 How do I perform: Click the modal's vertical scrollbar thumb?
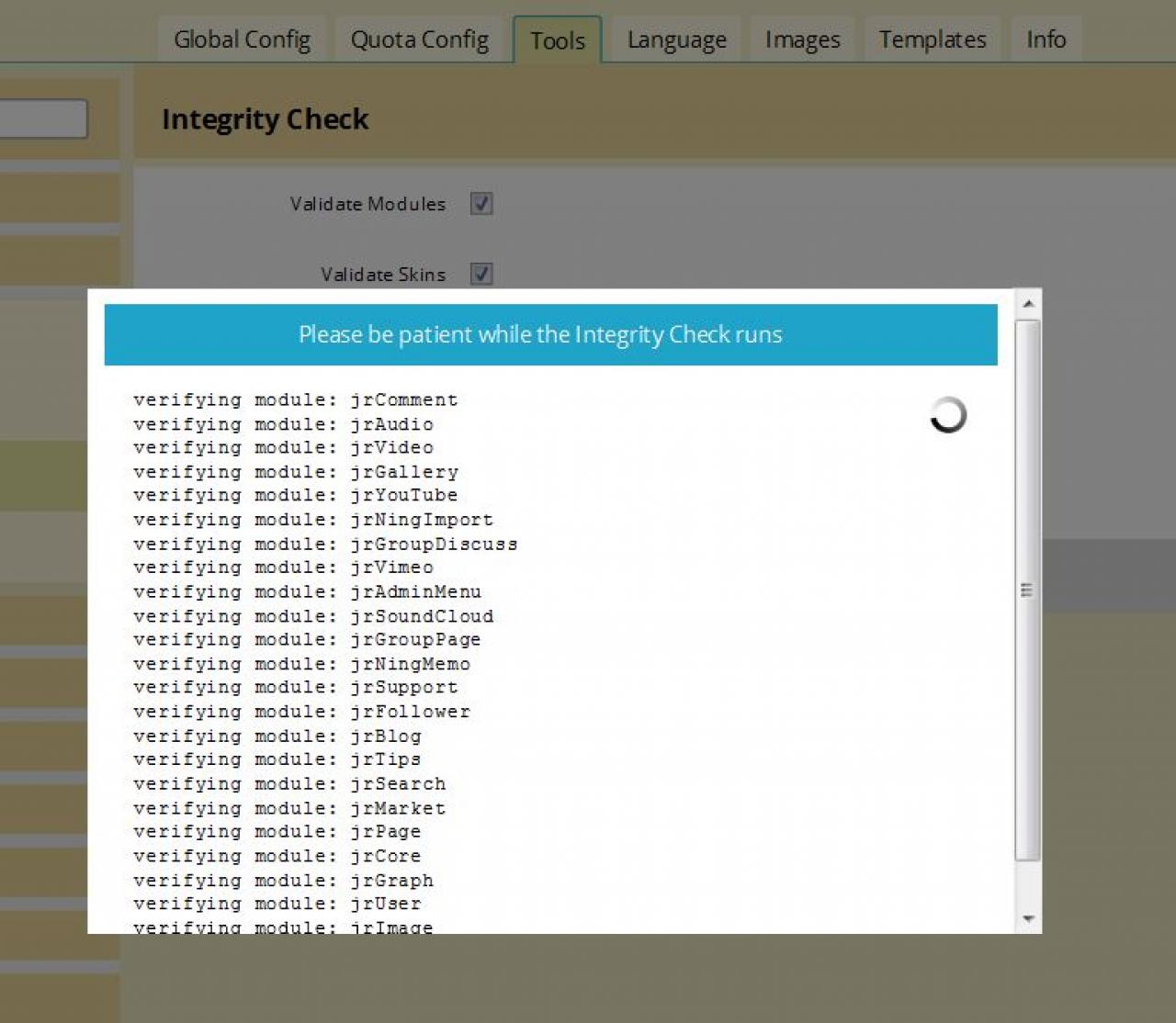tap(1027, 590)
